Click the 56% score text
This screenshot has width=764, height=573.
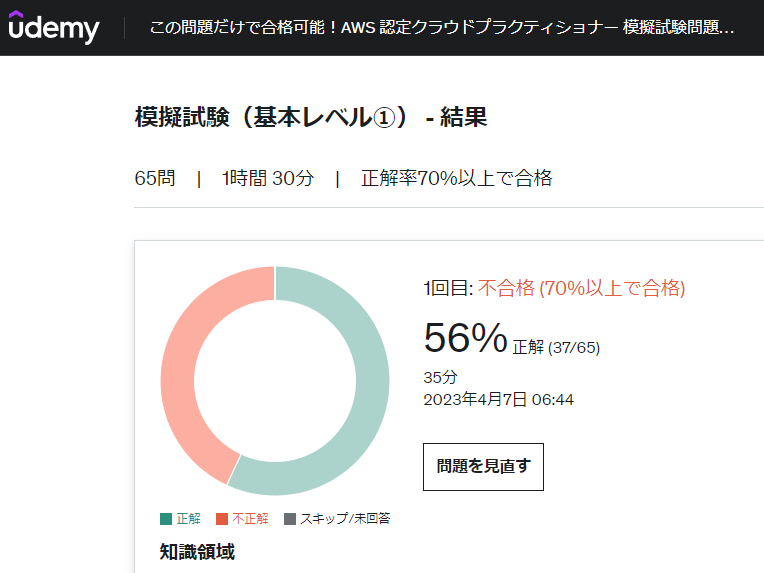pos(465,338)
